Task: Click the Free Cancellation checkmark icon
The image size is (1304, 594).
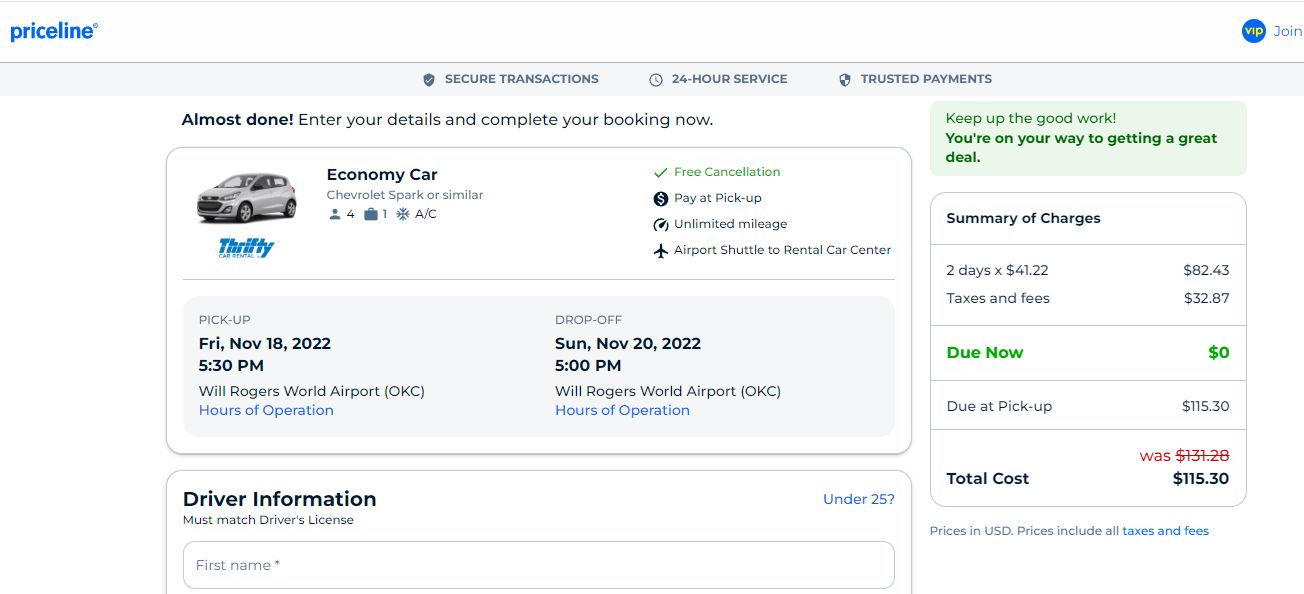Action: point(660,172)
